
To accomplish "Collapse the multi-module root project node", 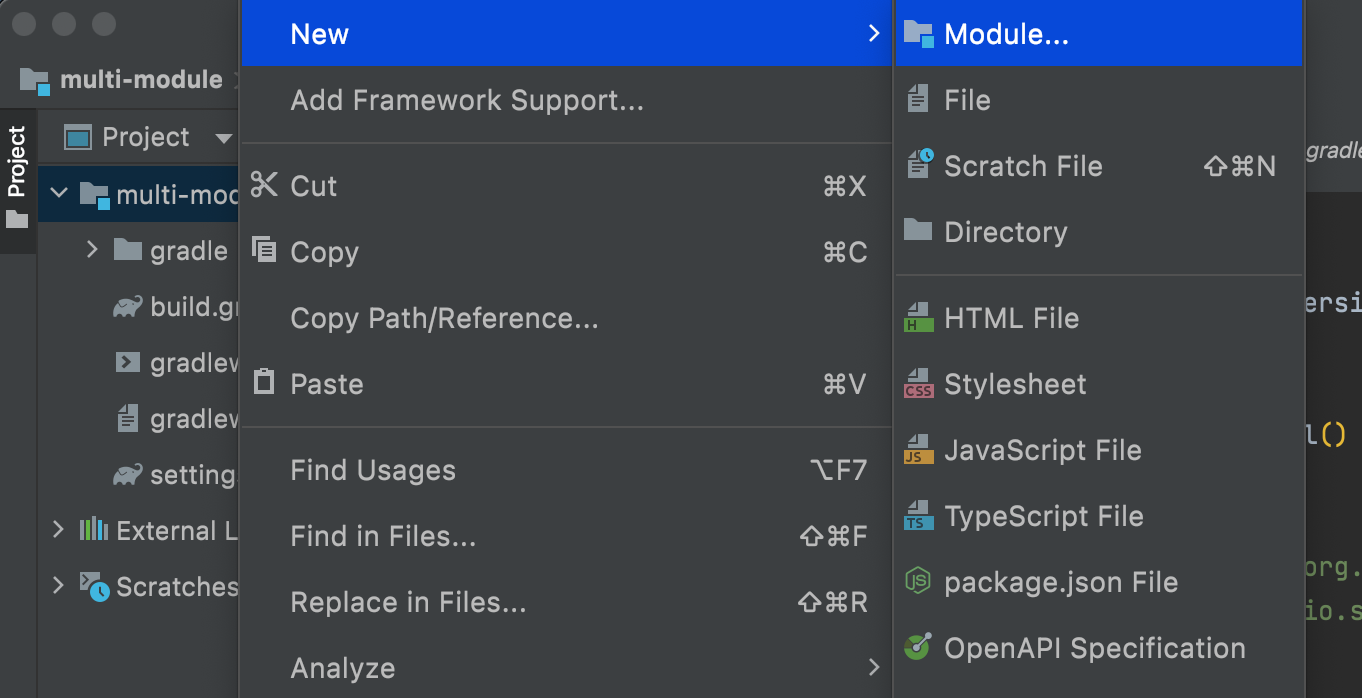I will coord(59,194).
